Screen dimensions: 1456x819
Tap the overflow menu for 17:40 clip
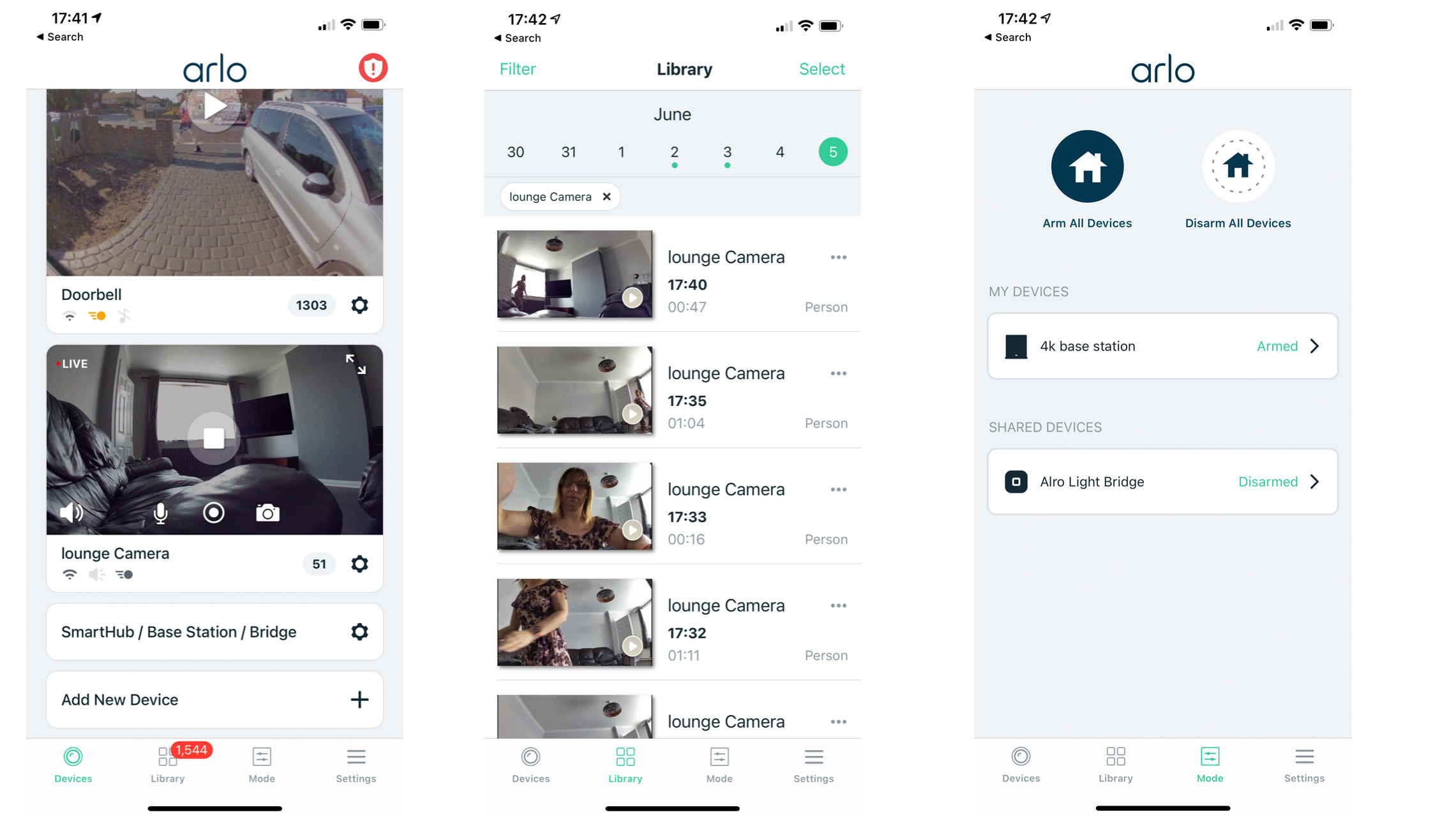click(x=838, y=258)
